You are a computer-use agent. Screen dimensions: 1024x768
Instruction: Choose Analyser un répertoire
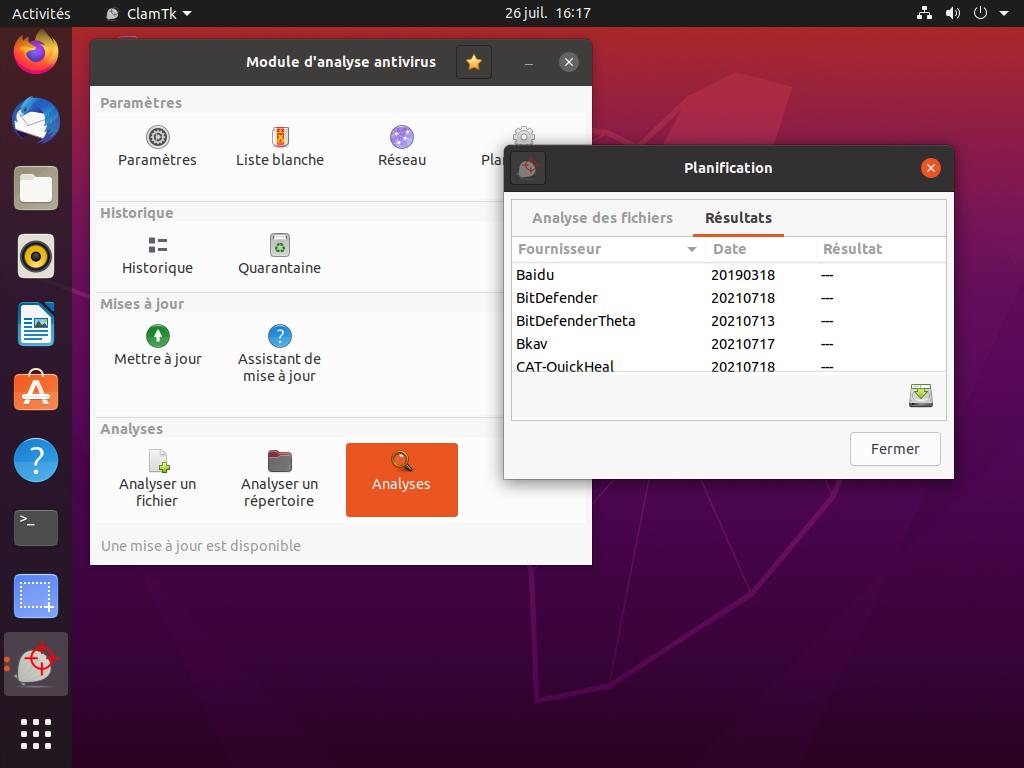click(x=280, y=462)
